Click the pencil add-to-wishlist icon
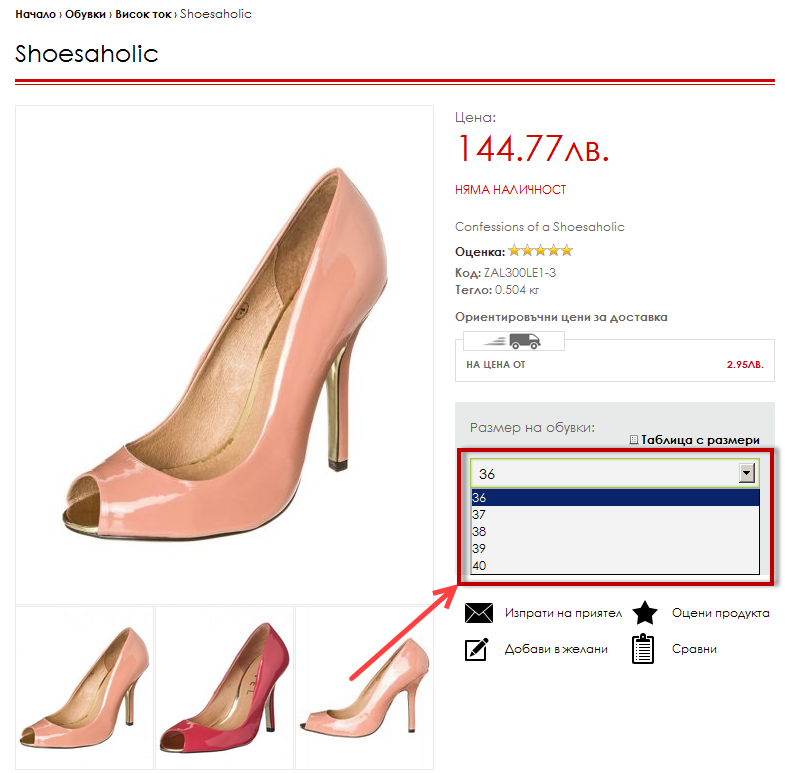Viewport: 785px width, 773px height. click(x=478, y=649)
